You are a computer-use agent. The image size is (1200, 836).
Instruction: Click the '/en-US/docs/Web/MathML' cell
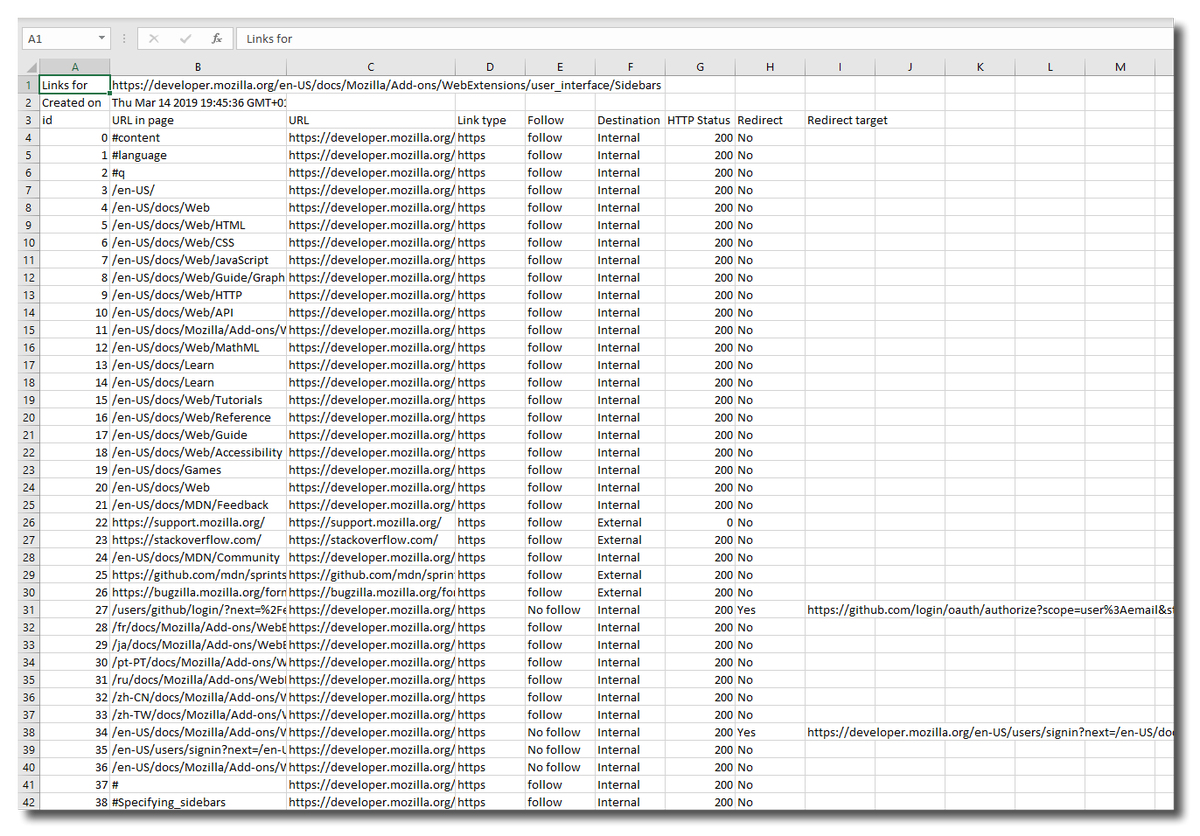[x=198, y=347]
